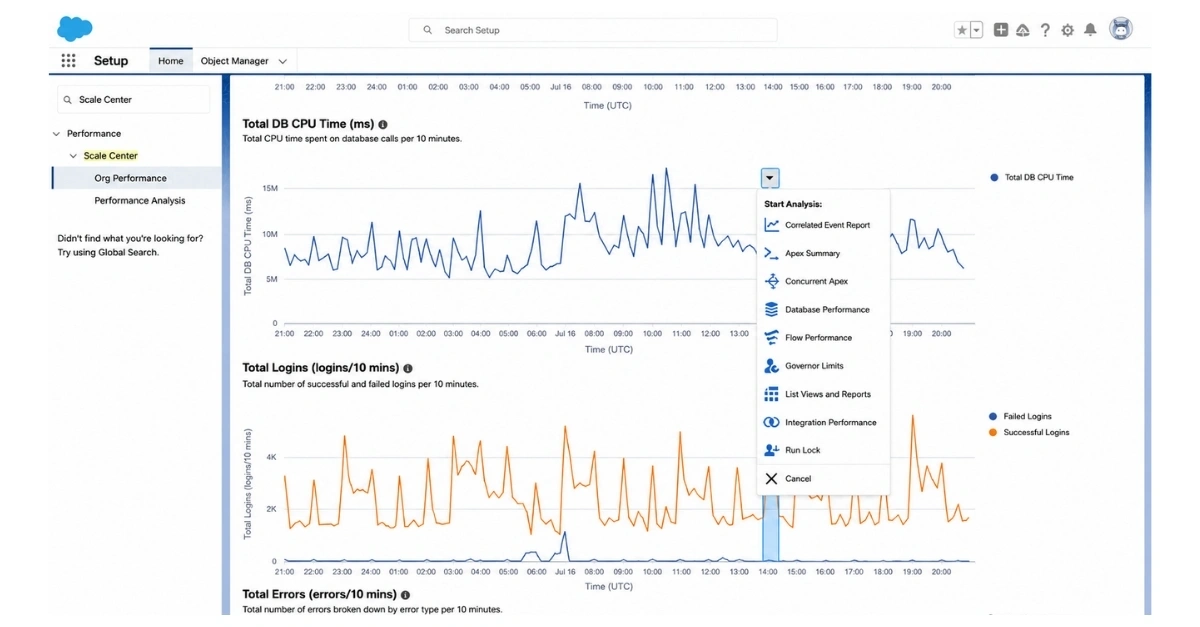Click the Total Logins (logins/10 mins) heading

coord(320,368)
